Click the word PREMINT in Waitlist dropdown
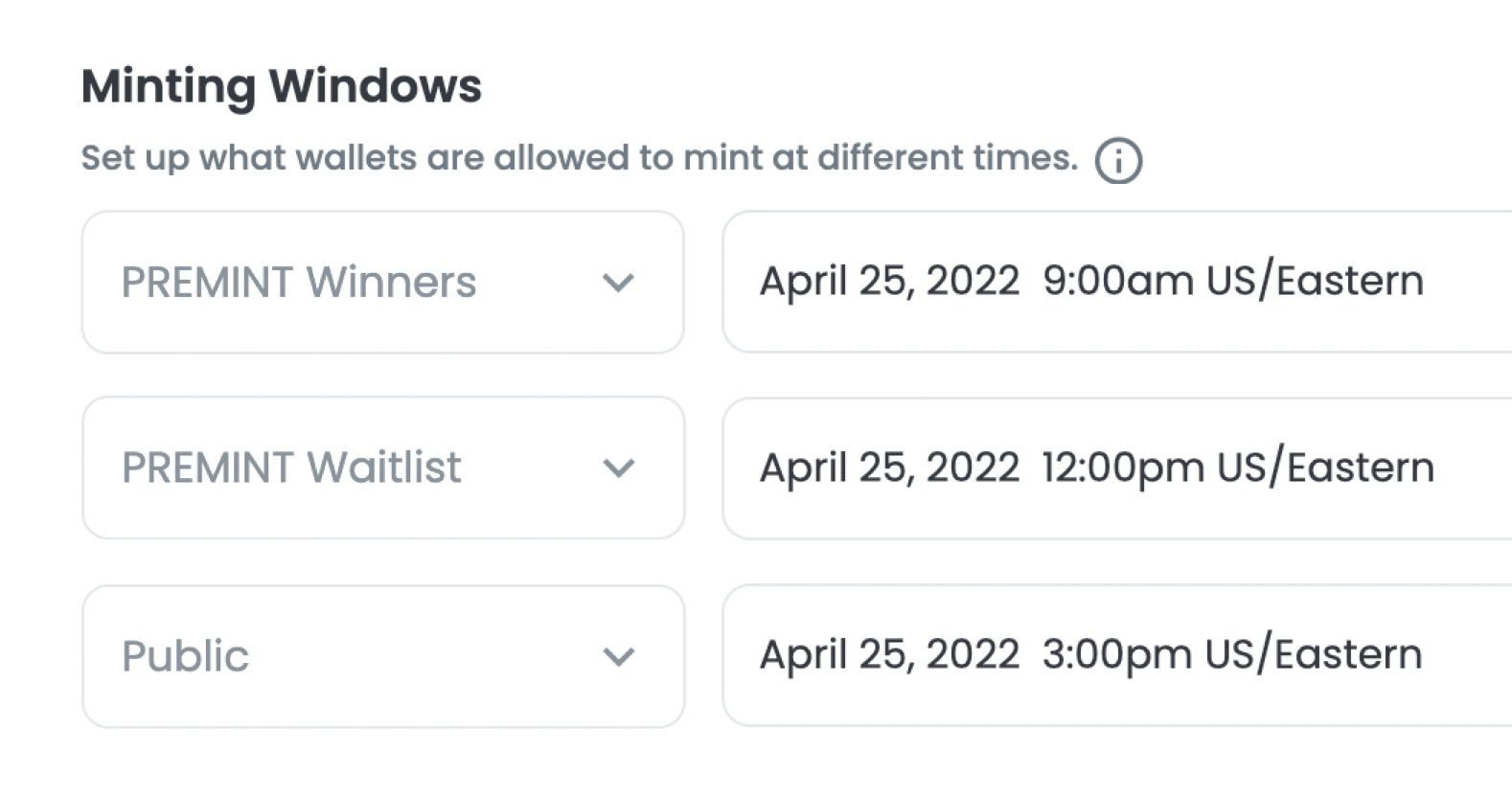The height and width of the screenshot is (799, 1512). (207, 468)
